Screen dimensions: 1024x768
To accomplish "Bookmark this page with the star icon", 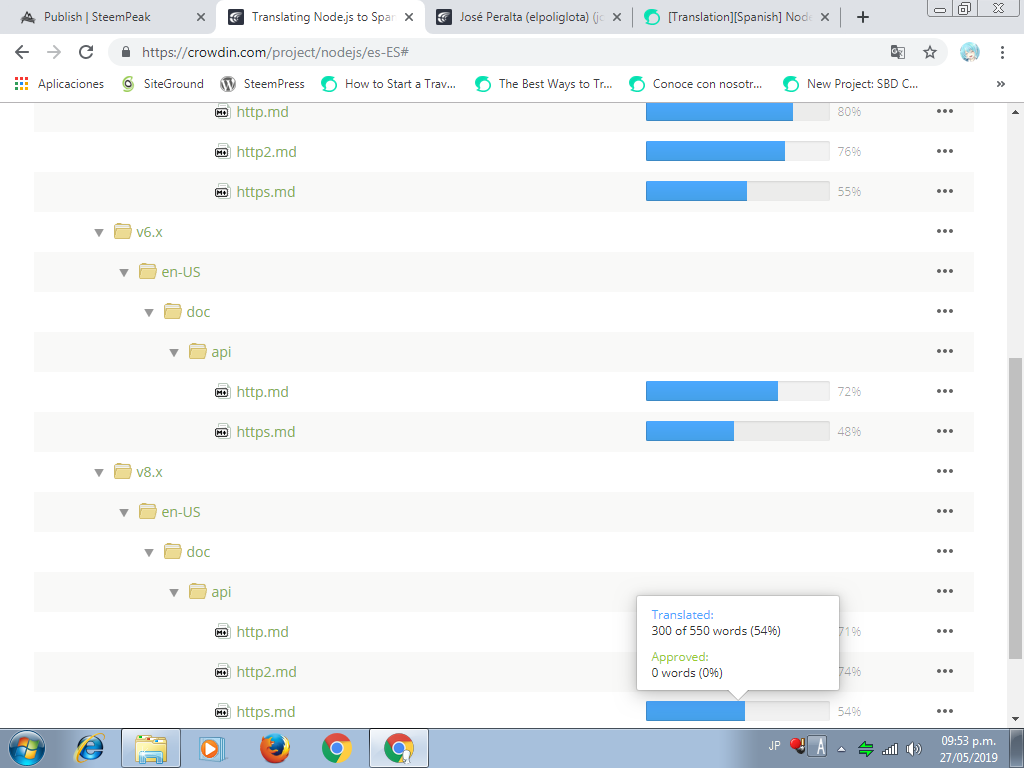I will tap(929, 52).
